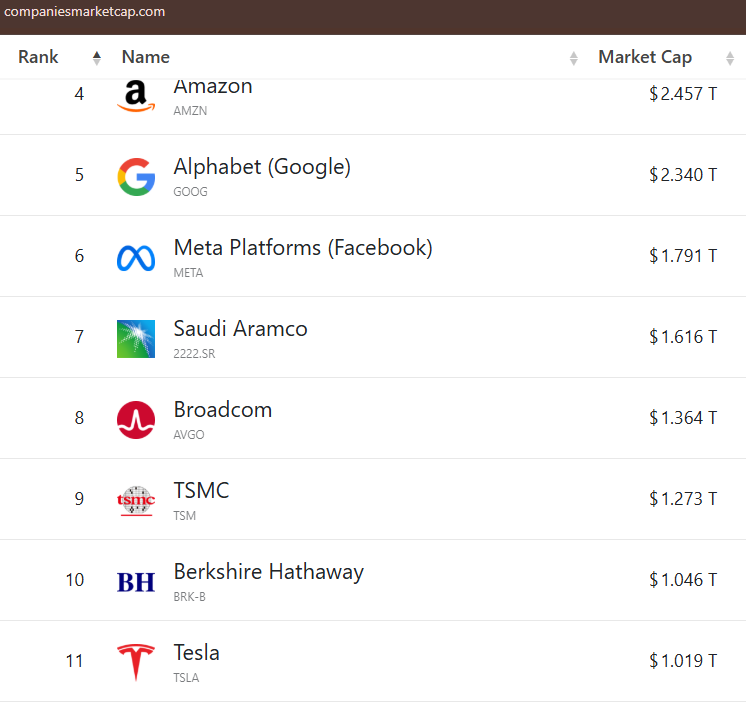Select the $1.046 T market cap value

683,580
